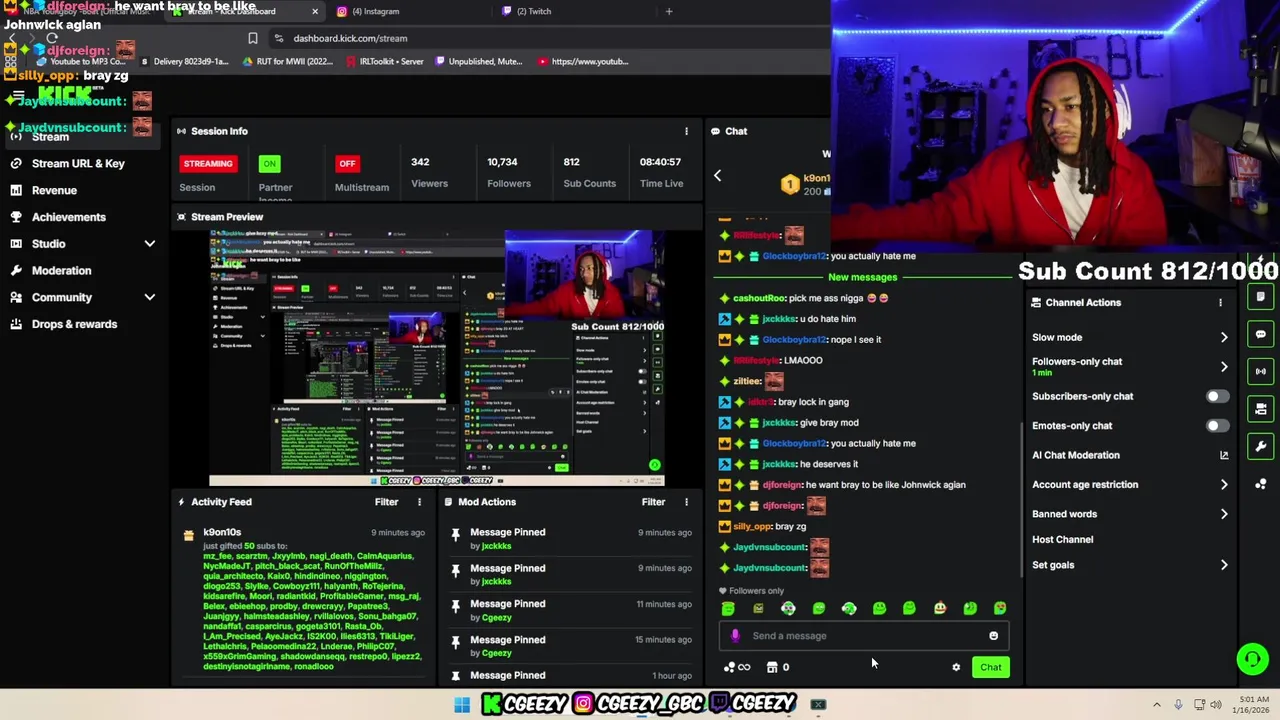This screenshot has height=720, width=1280.
Task: Click the dashboard.kick.com/stream address bar
Action: (x=350, y=38)
